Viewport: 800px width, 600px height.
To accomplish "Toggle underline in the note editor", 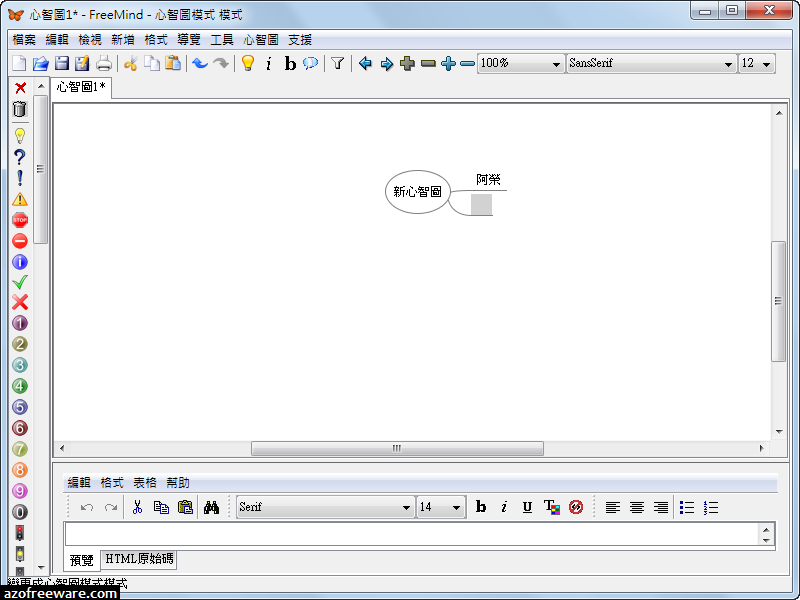I will pyautogui.click(x=527, y=507).
